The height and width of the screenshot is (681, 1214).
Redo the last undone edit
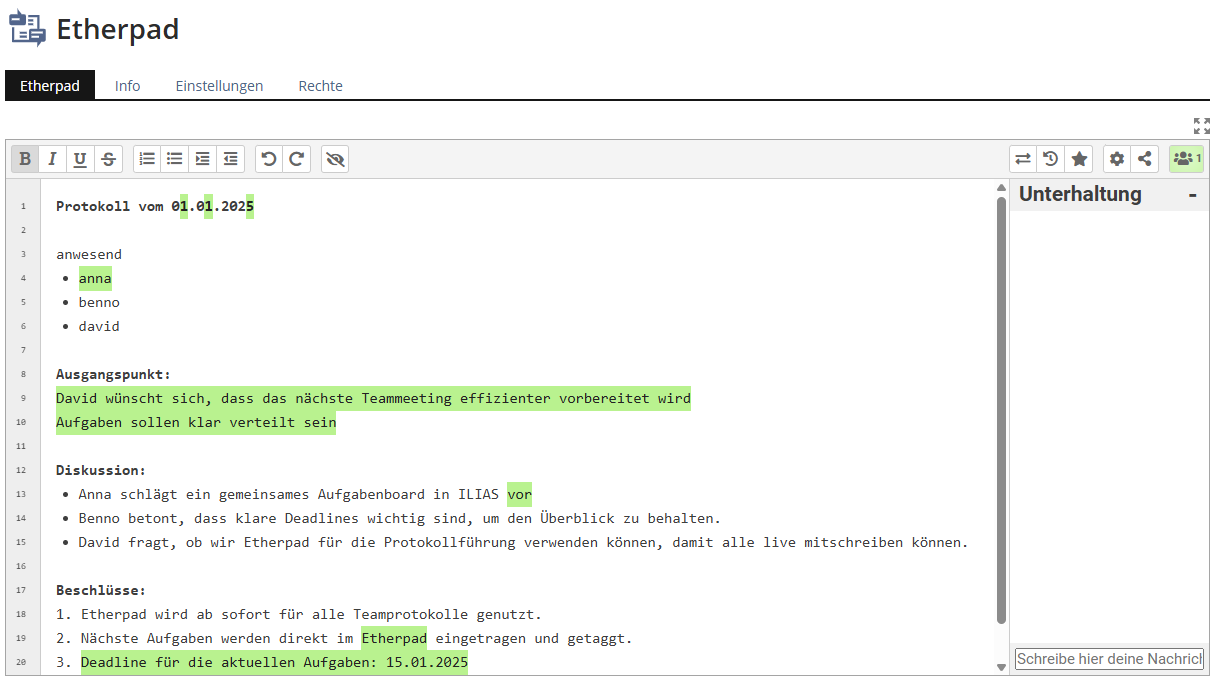[297, 159]
